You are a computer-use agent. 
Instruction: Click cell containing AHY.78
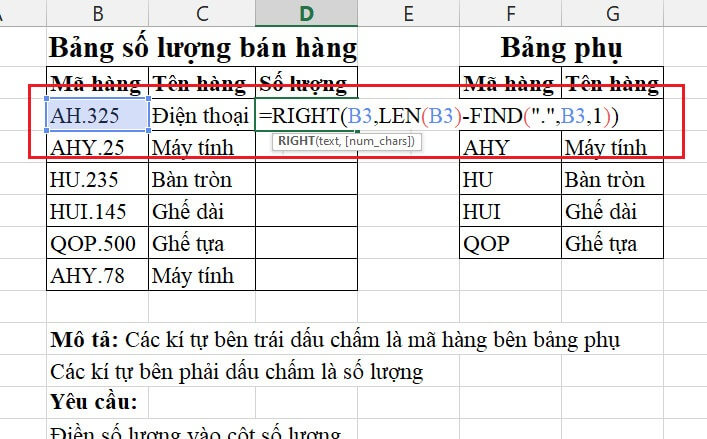pos(97,275)
